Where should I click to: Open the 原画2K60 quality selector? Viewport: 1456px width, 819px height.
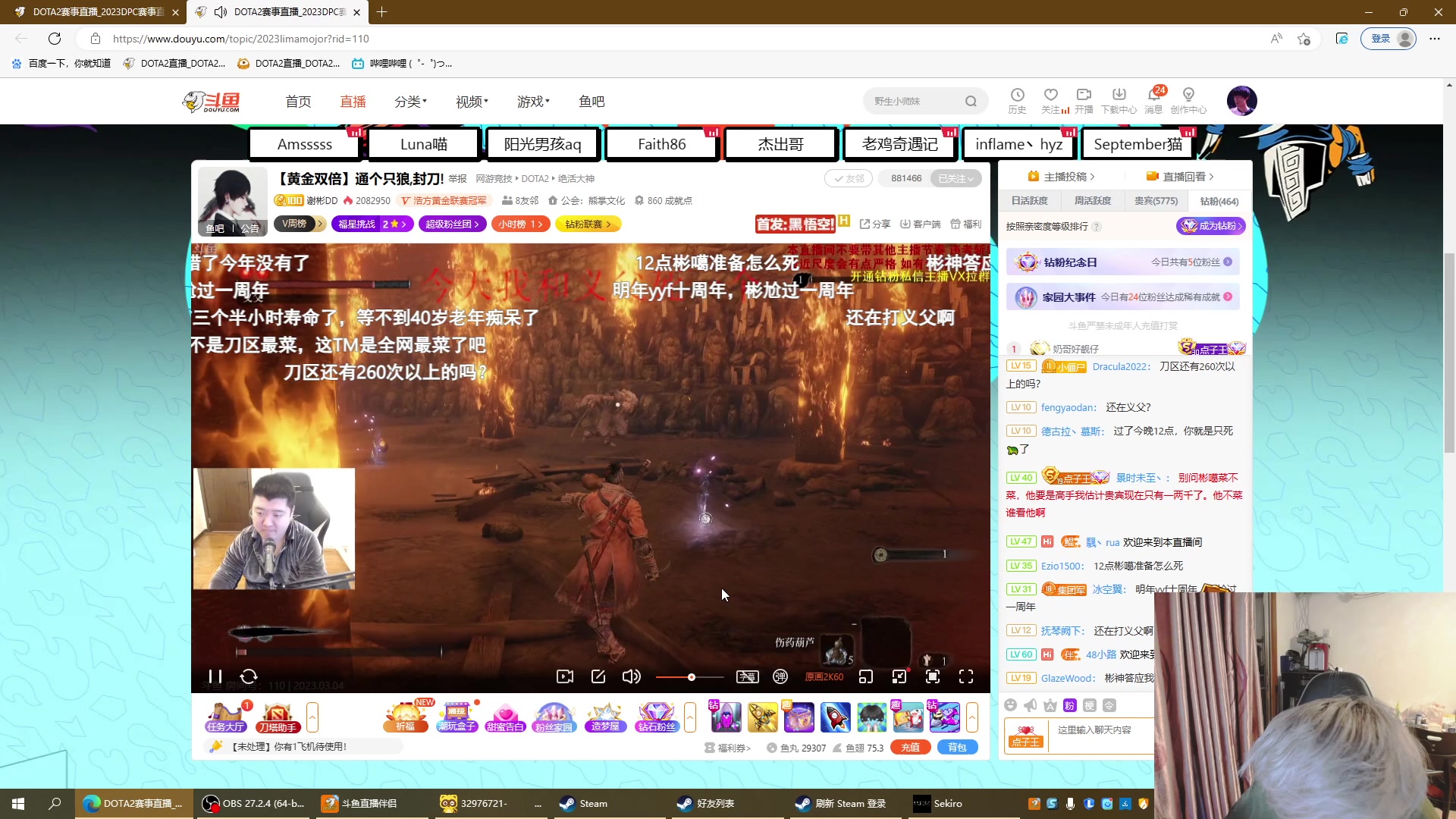coord(824,676)
